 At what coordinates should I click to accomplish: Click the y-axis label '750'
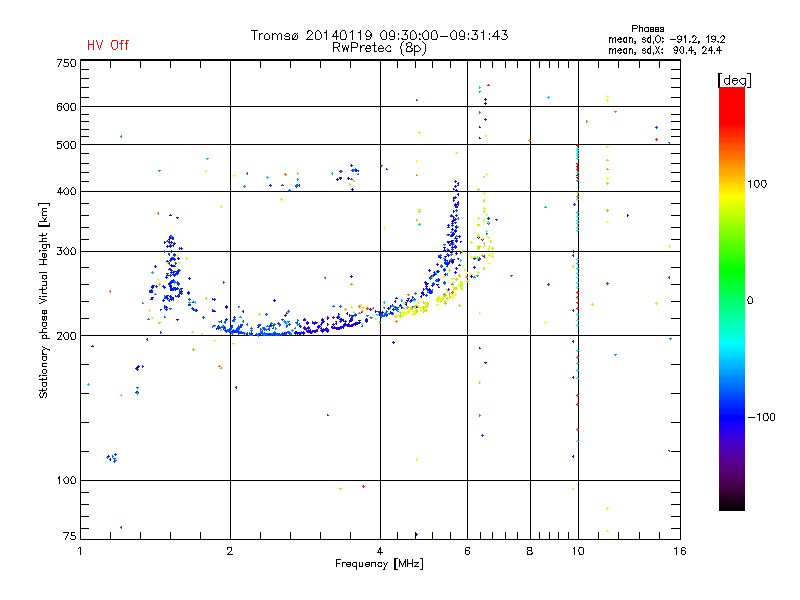click(x=66, y=63)
